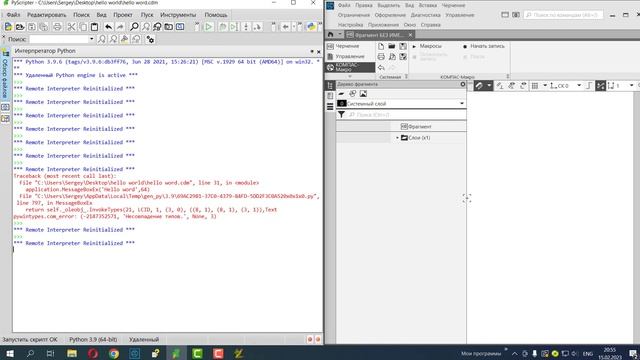Click the ENG language indicator in system tray
Viewport: 640px width, 360px height.
click(588, 353)
